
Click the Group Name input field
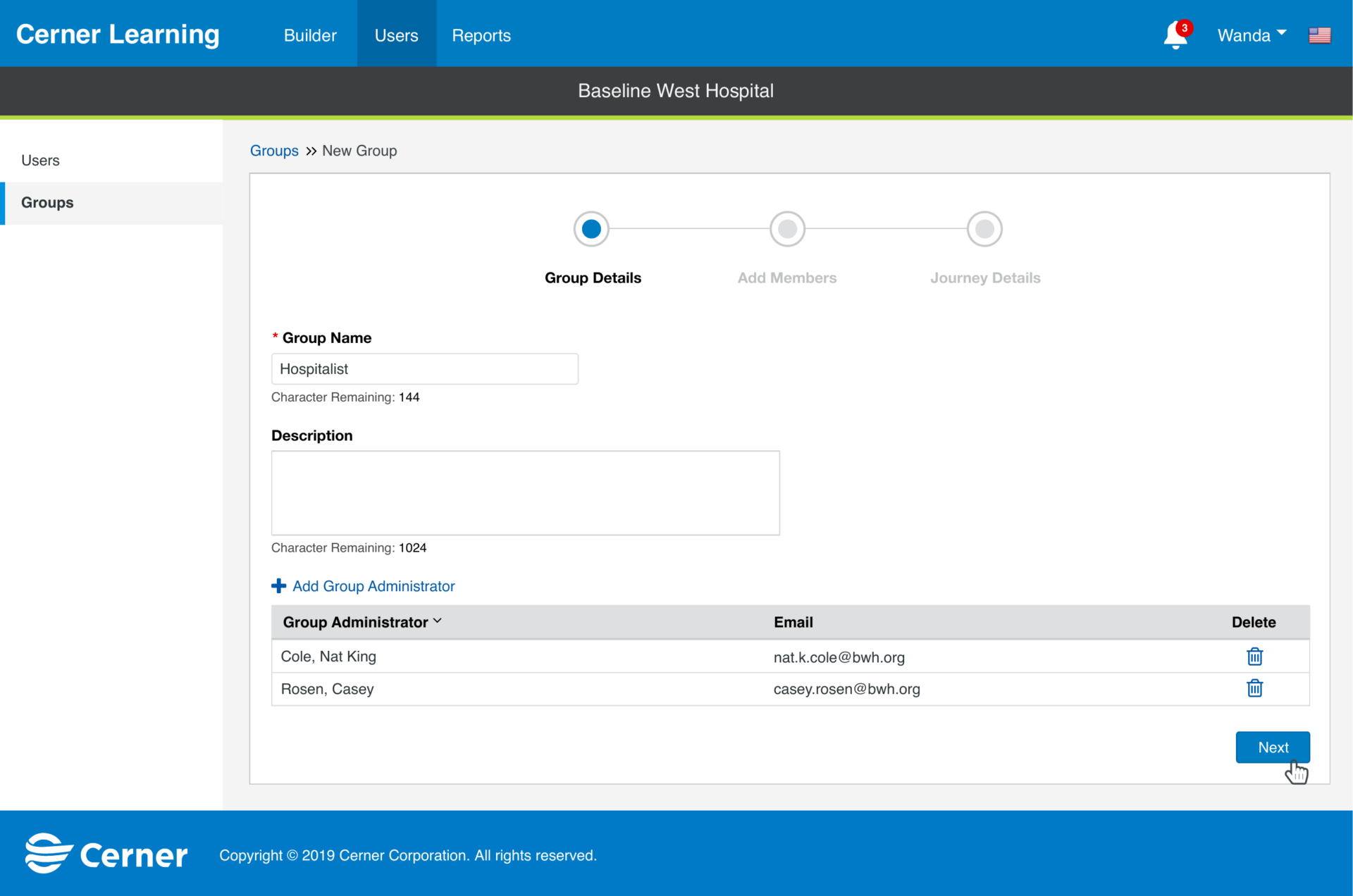pos(425,369)
